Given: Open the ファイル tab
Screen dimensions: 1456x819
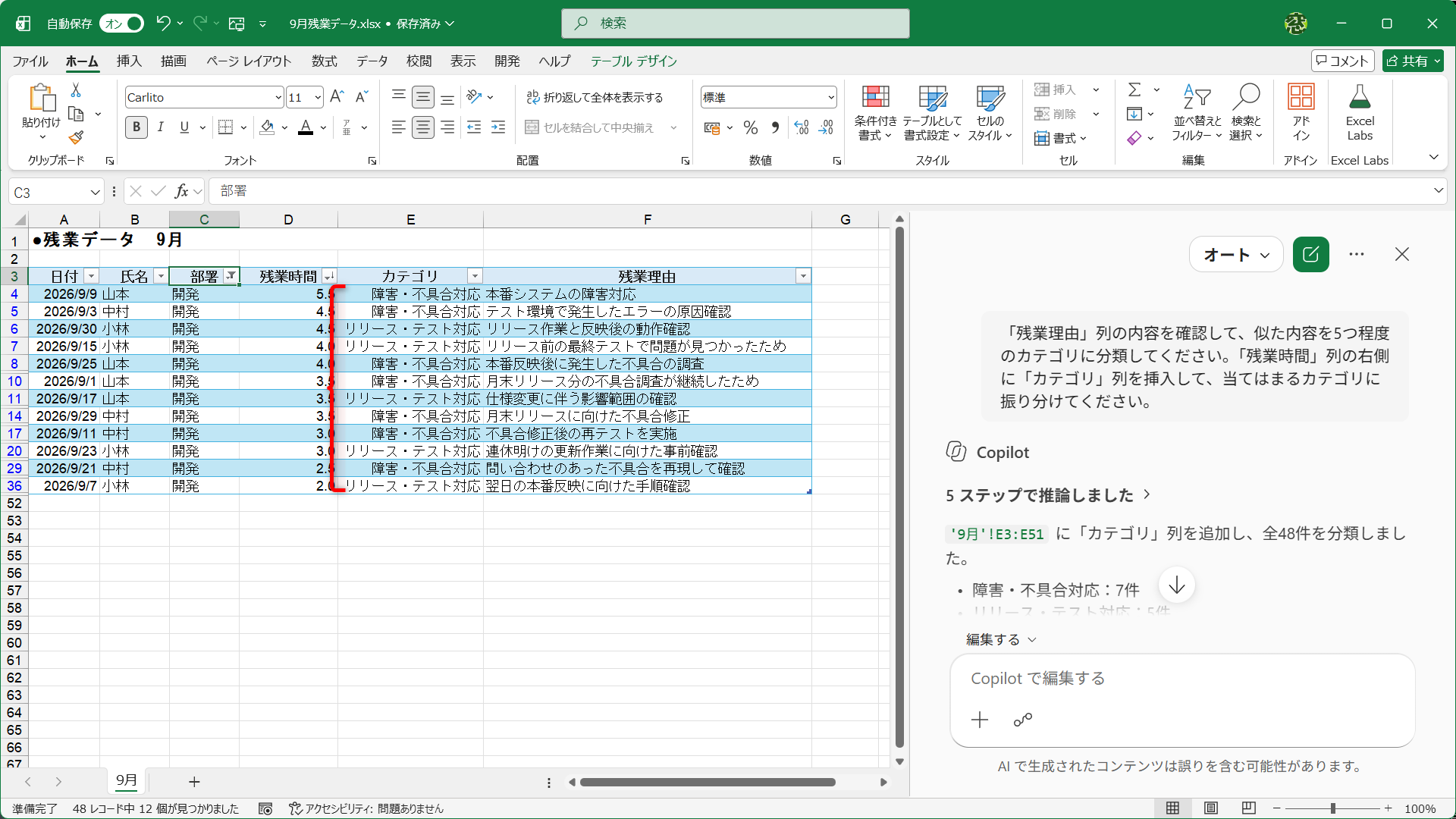Looking at the screenshot, I should pos(30,61).
